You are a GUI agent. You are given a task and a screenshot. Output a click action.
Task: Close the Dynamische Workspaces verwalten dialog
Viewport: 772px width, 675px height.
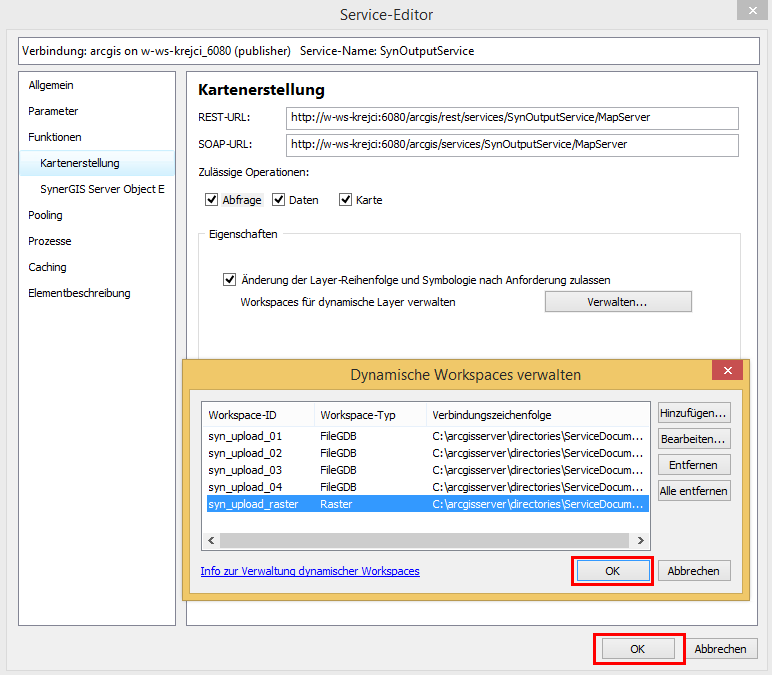click(726, 371)
